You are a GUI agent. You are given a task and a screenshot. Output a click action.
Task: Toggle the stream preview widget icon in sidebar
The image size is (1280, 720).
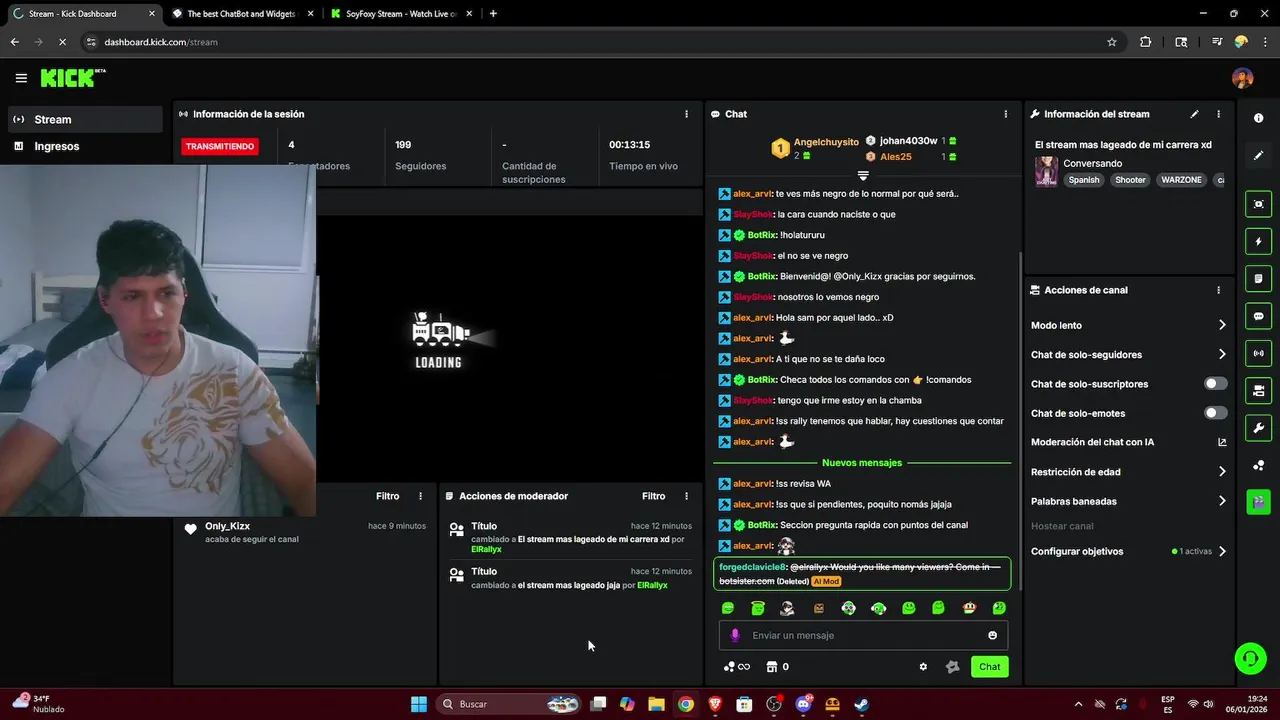click(1258, 204)
